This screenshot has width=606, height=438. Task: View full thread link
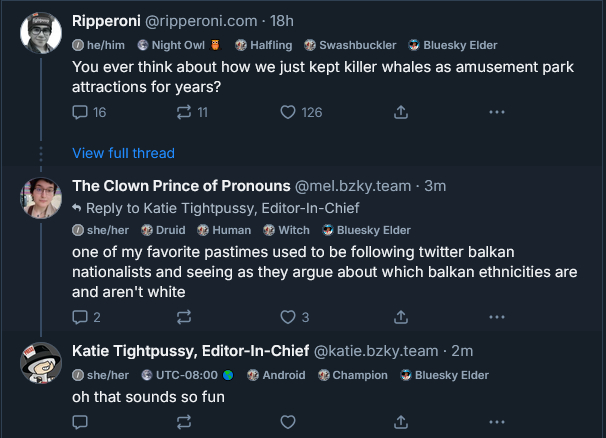123,153
